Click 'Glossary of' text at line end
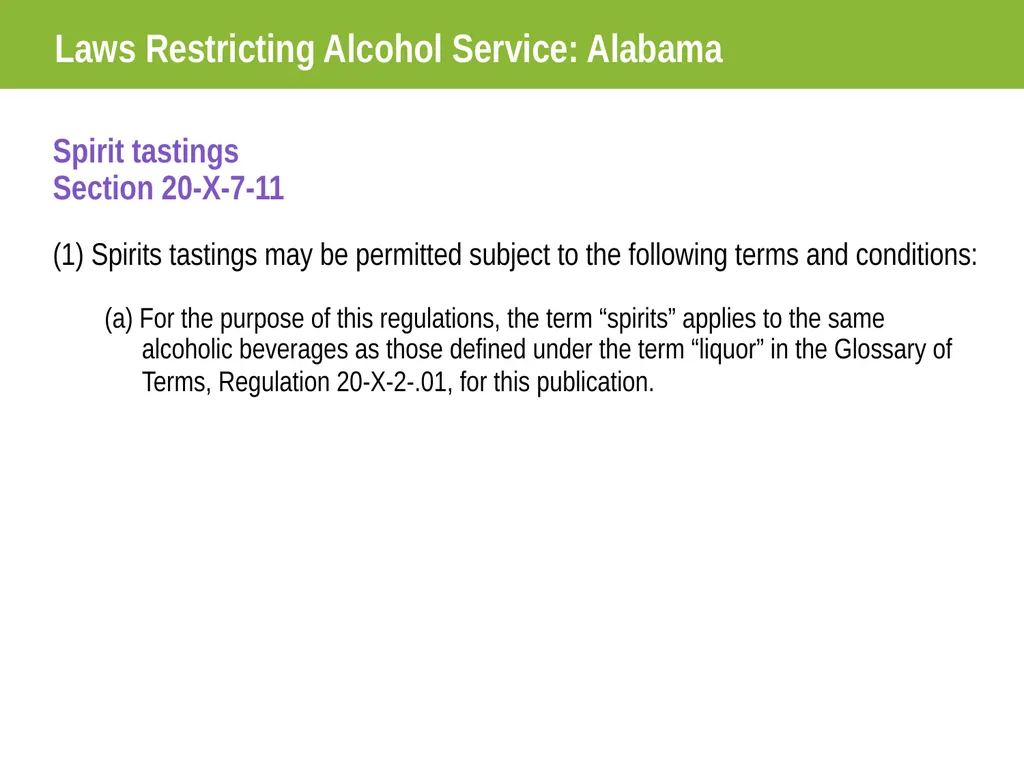The image size is (1024, 768). [893, 349]
